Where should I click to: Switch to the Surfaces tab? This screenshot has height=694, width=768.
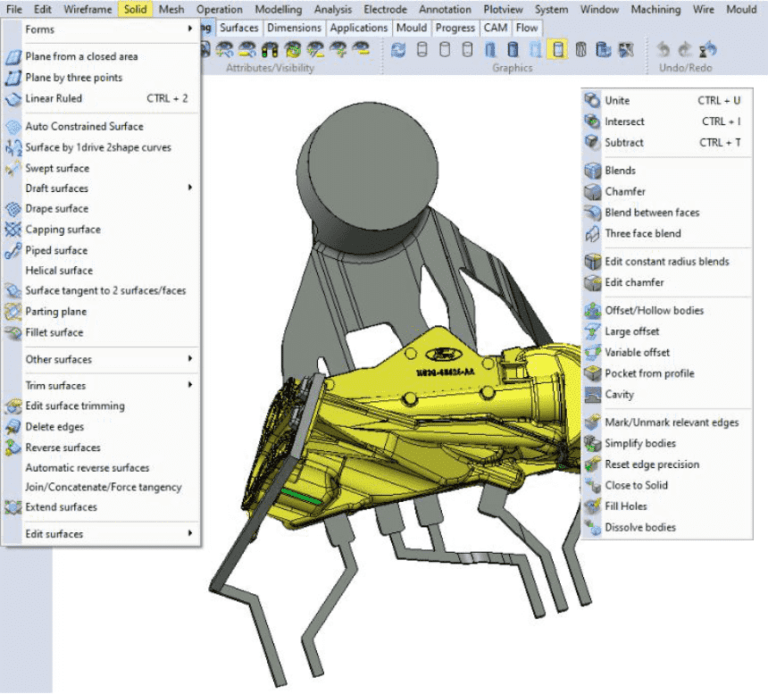[x=239, y=28]
